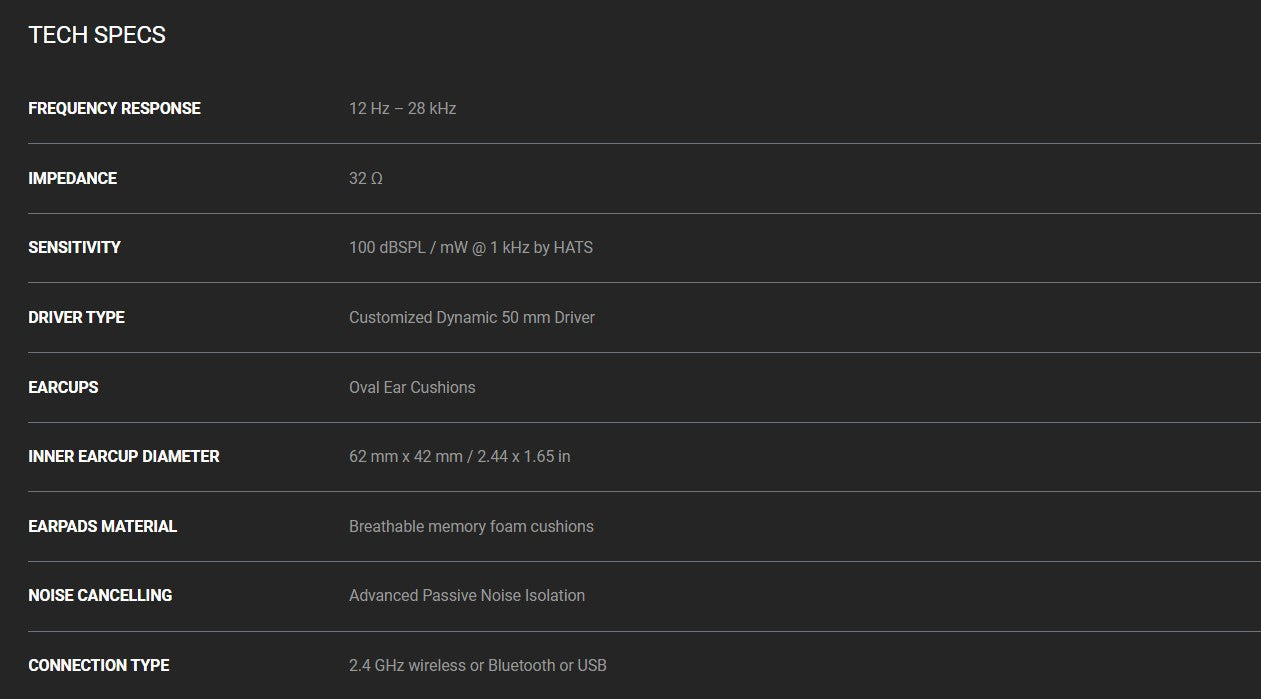
Task: Select the IMPEDANCE label
Action: coord(72,178)
